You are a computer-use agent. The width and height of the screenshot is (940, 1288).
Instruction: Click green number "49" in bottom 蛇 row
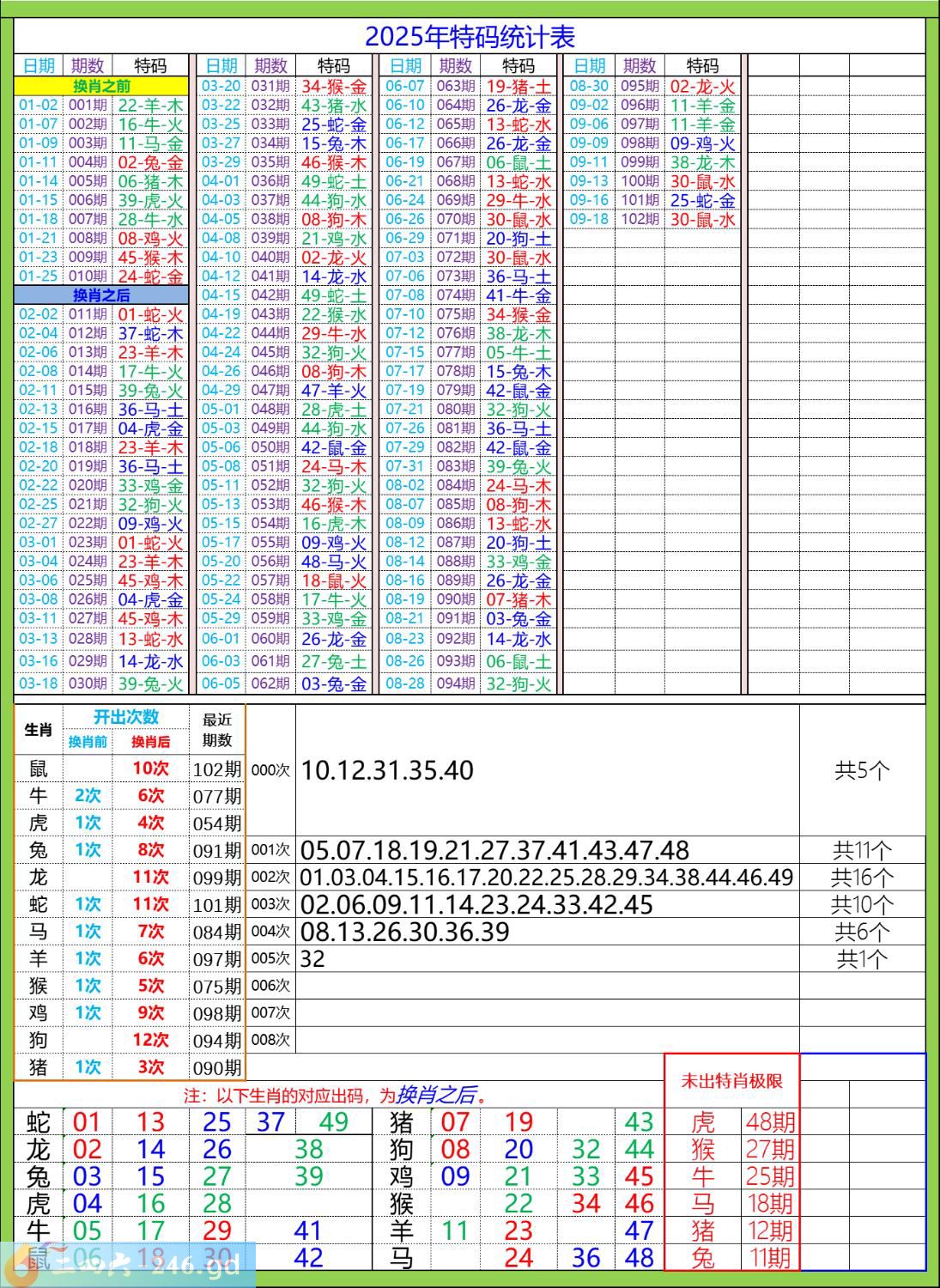(x=333, y=1121)
